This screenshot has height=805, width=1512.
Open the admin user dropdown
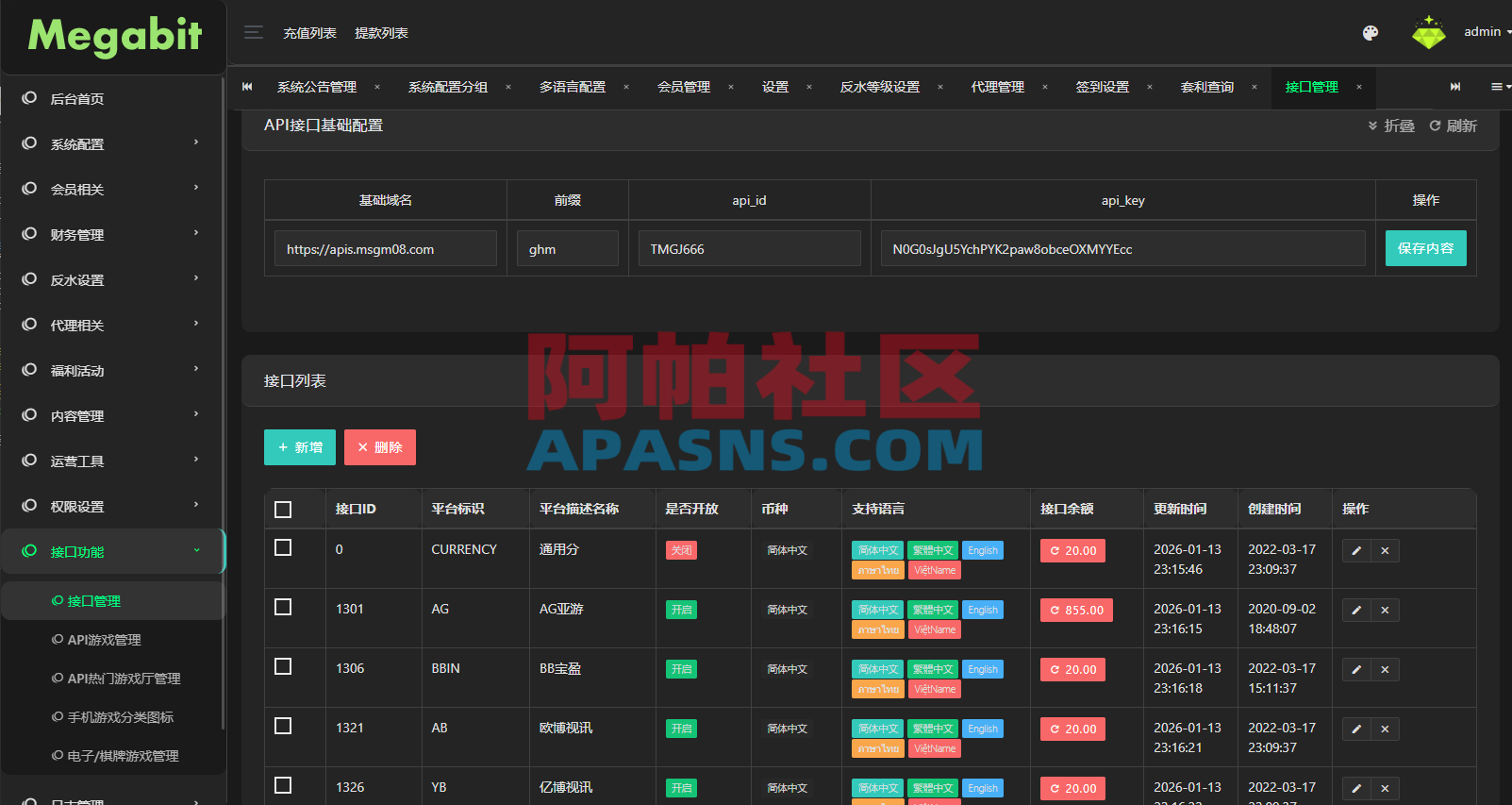point(1487,32)
